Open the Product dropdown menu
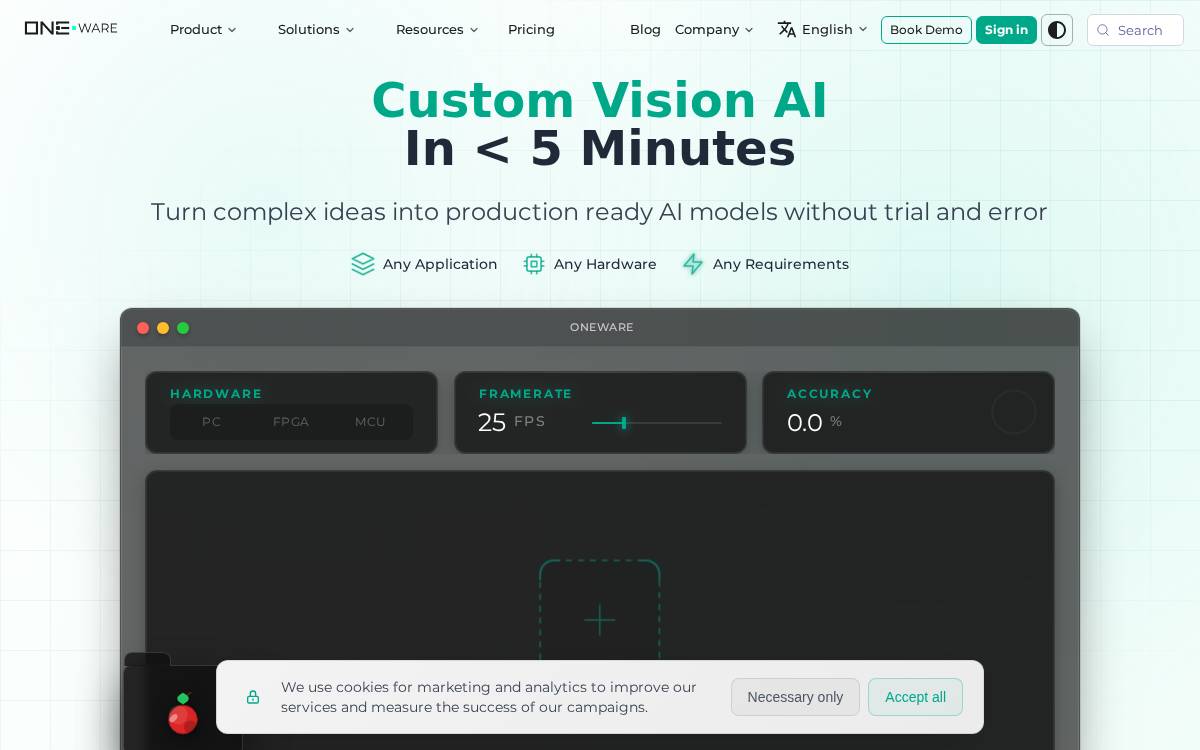This screenshot has height=750, width=1200. coord(203,29)
